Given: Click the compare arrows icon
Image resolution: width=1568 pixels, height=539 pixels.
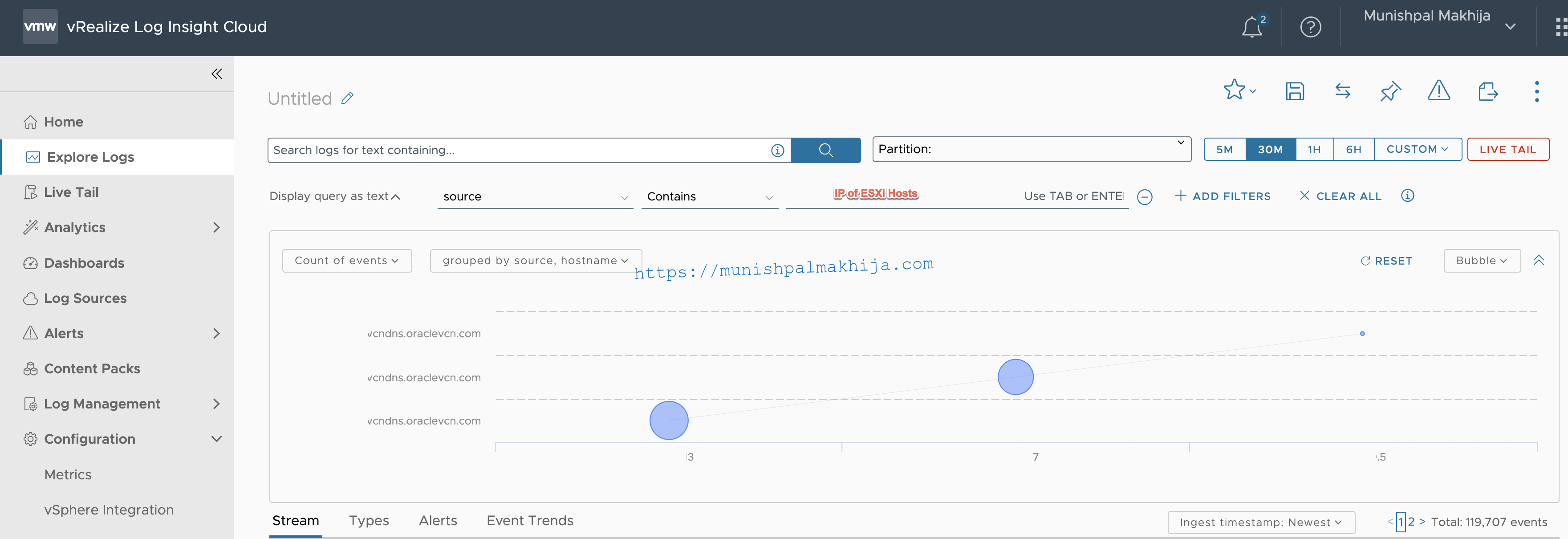Looking at the screenshot, I should point(1343,91).
